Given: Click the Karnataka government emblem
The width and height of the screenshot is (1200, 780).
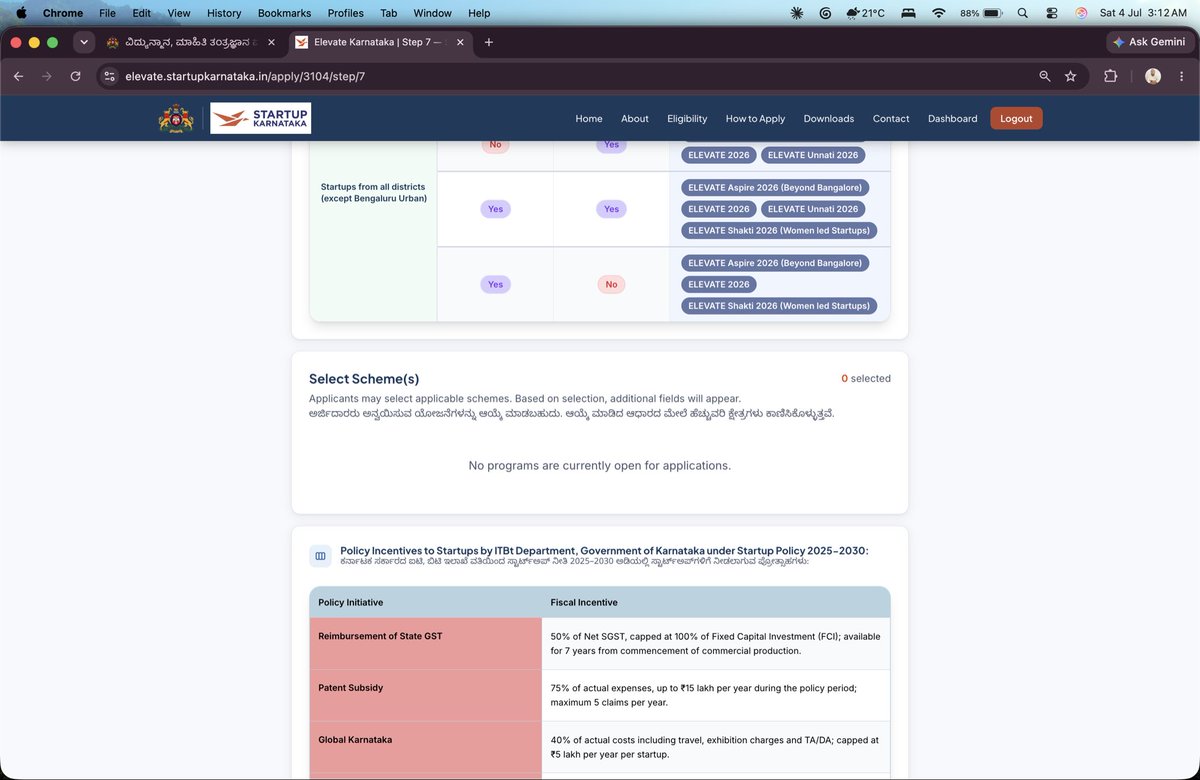Looking at the screenshot, I should 177,118.
